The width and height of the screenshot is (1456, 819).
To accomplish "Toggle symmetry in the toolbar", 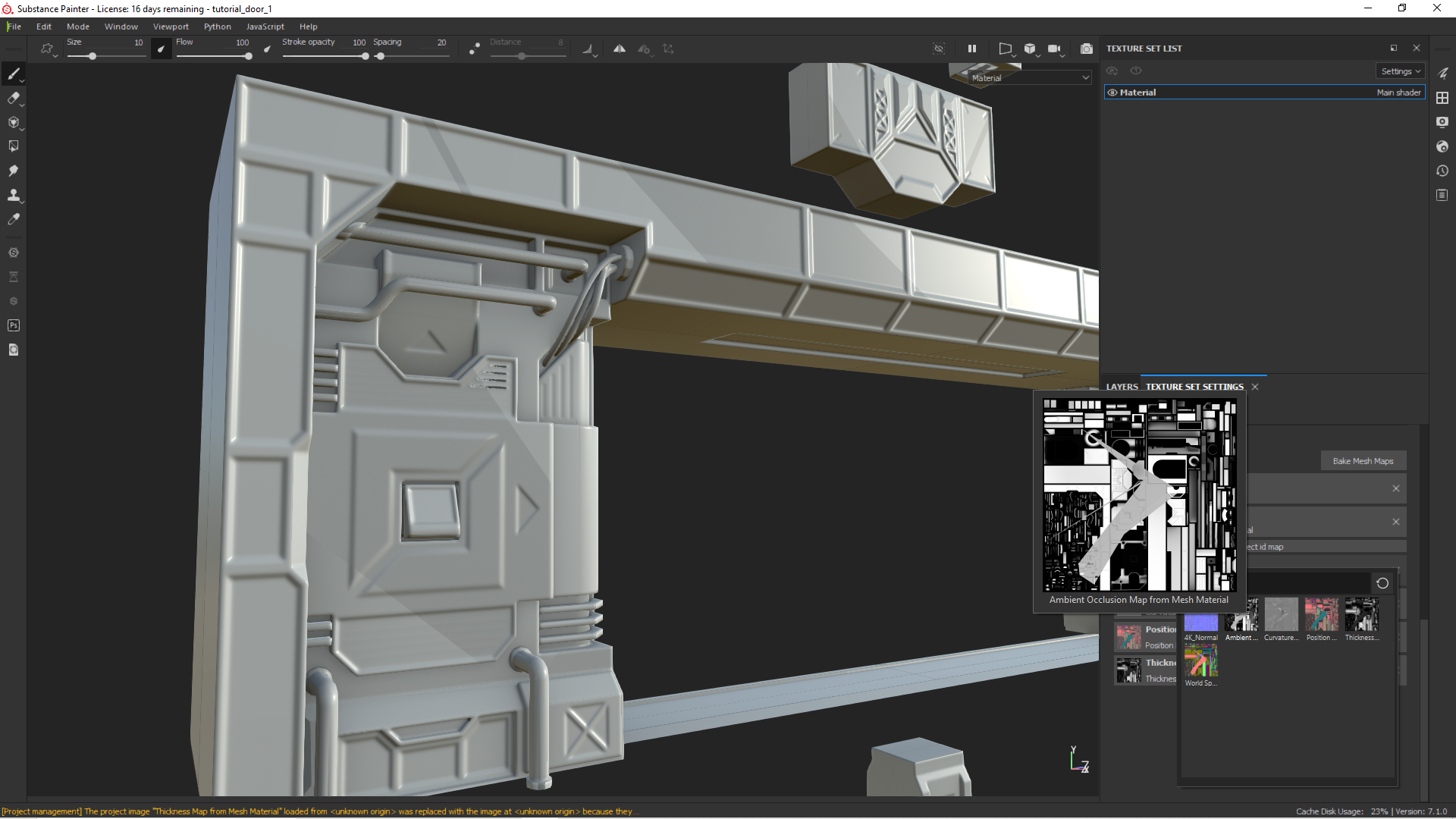I will [x=620, y=49].
